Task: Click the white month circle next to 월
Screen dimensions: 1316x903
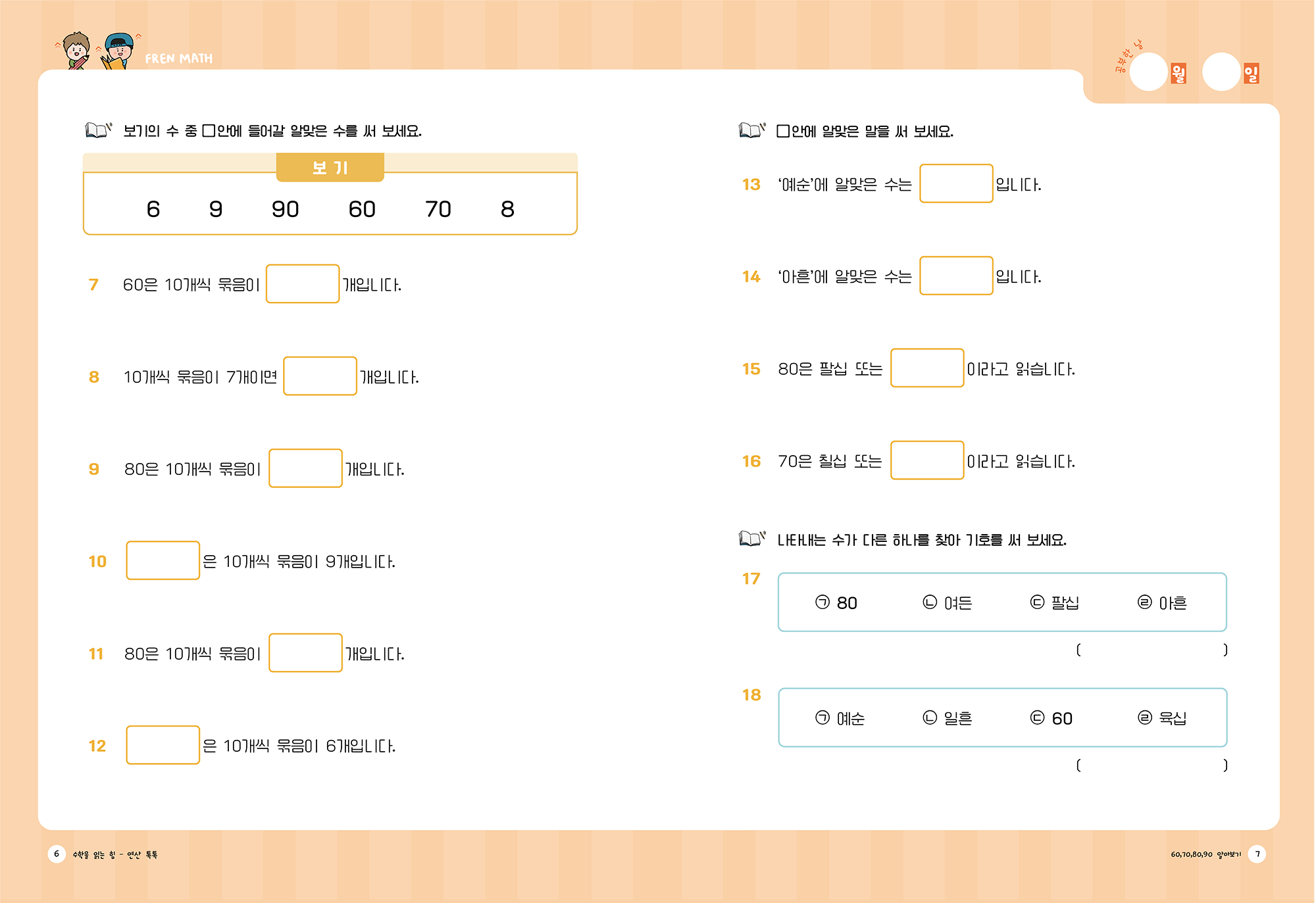Action: (1148, 72)
